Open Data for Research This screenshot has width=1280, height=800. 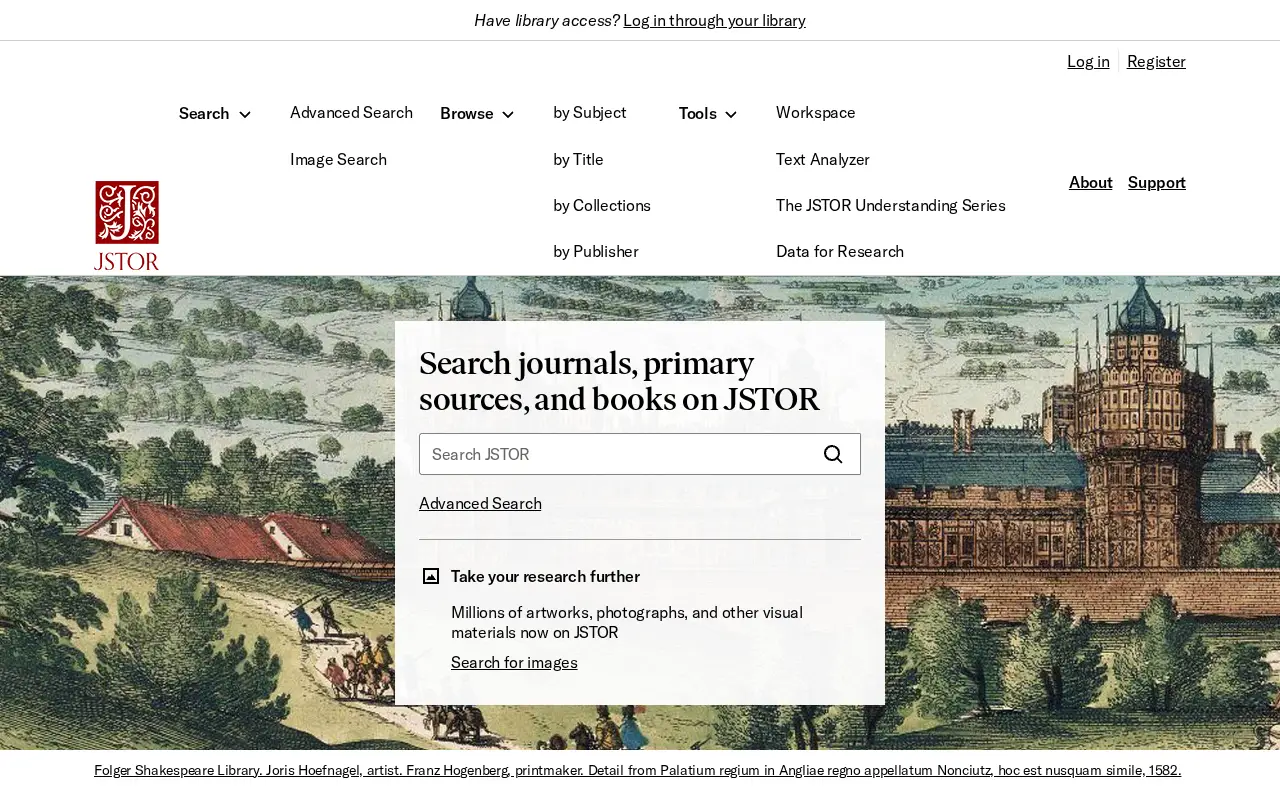point(840,251)
